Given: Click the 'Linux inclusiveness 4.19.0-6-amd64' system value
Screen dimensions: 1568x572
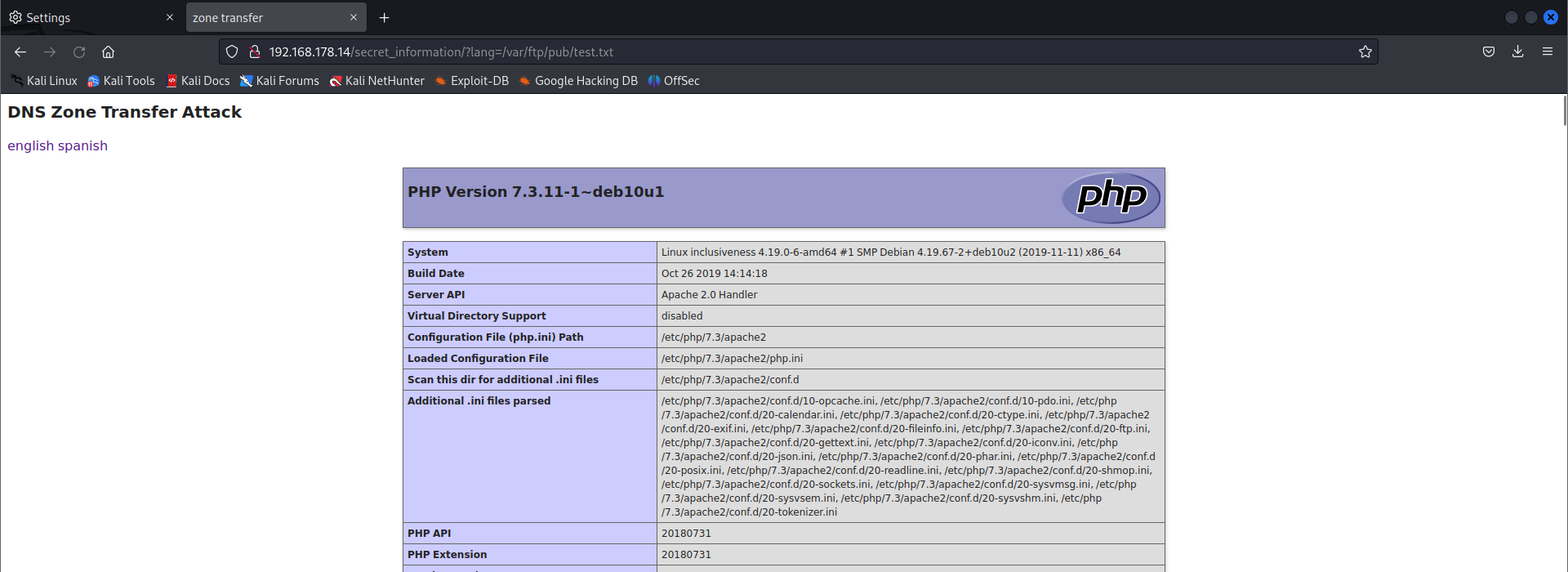Looking at the screenshot, I should [891, 252].
